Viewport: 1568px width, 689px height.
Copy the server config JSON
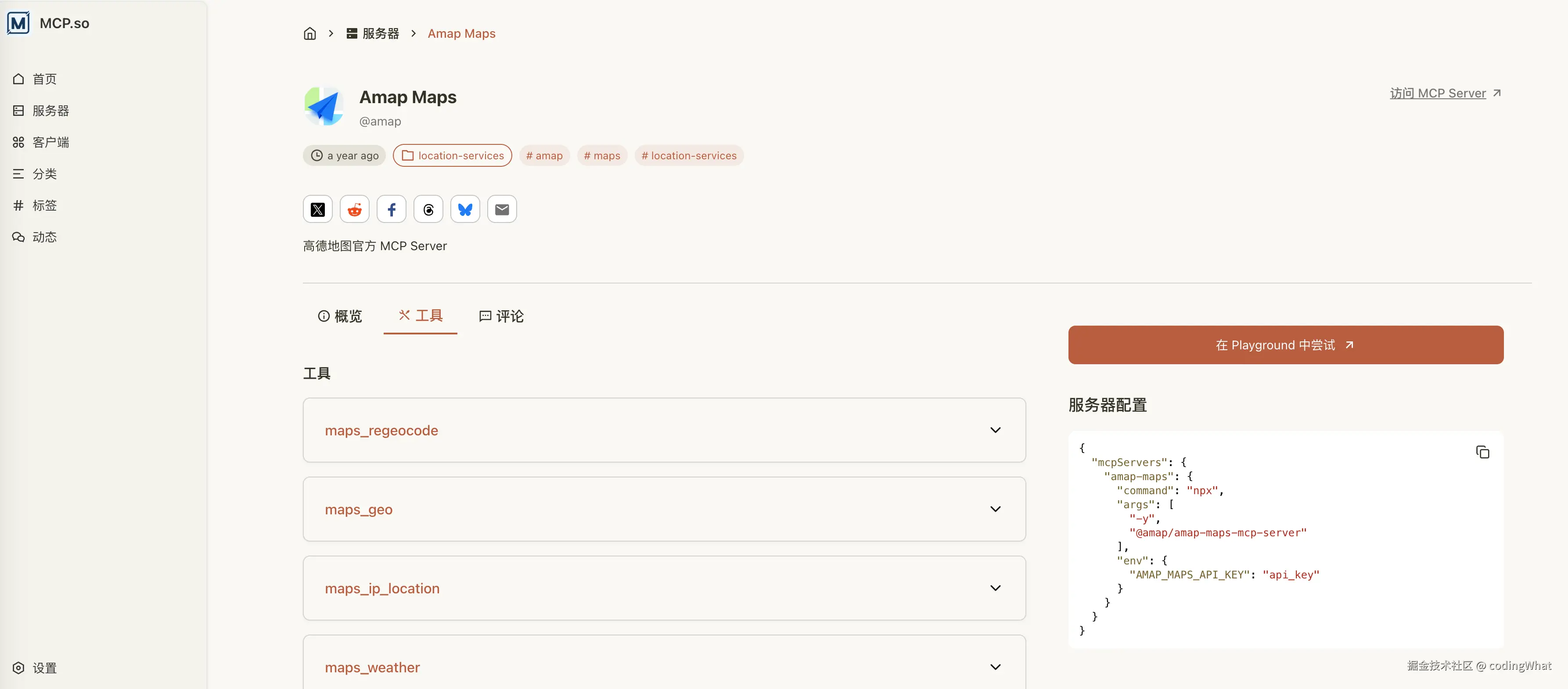pyautogui.click(x=1482, y=452)
